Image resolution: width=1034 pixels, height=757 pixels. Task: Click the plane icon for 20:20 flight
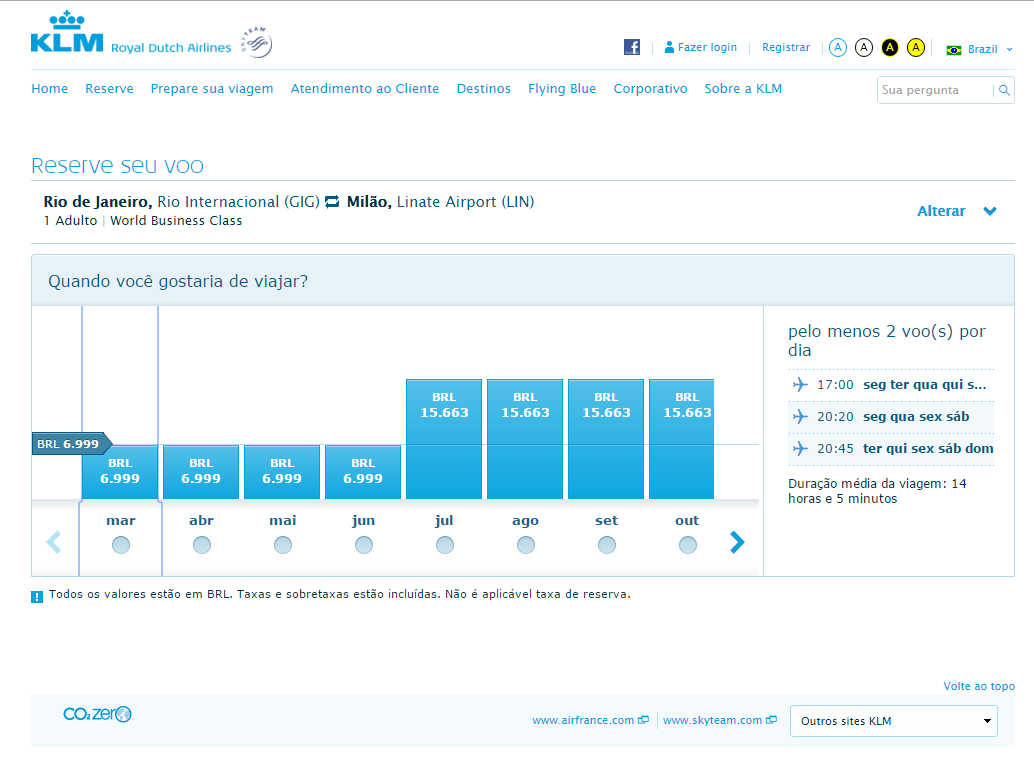(800, 417)
